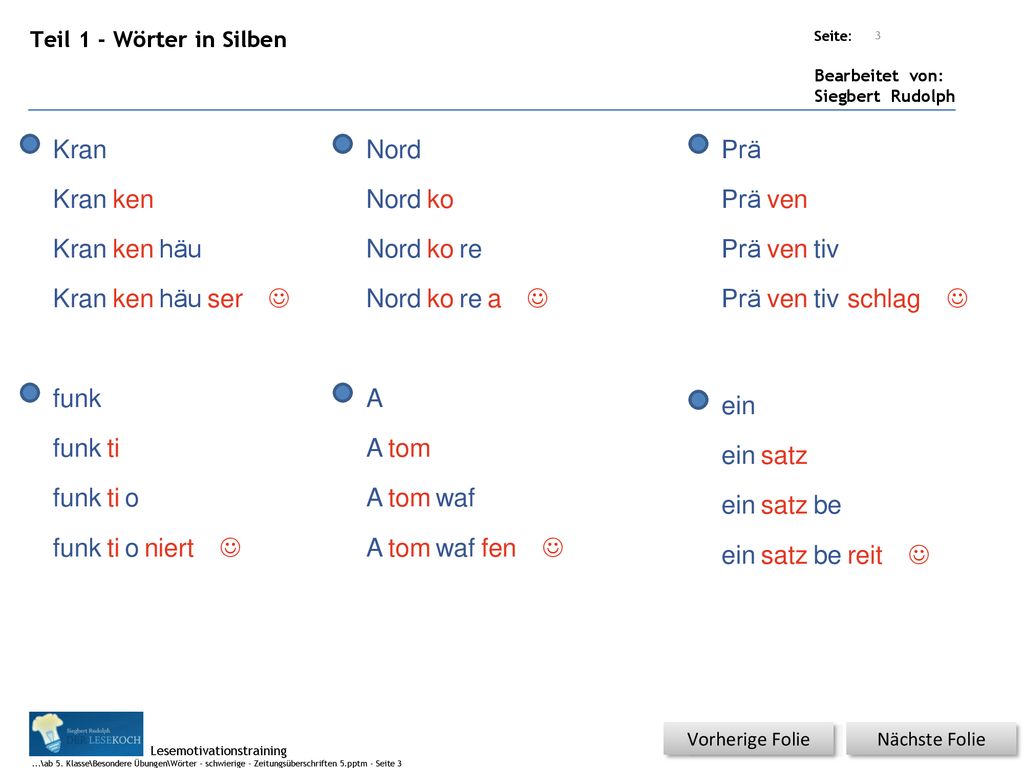This screenshot has width=1024, height=768.
Task: Go back with Vorherige Folie button
Action: point(748,739)
